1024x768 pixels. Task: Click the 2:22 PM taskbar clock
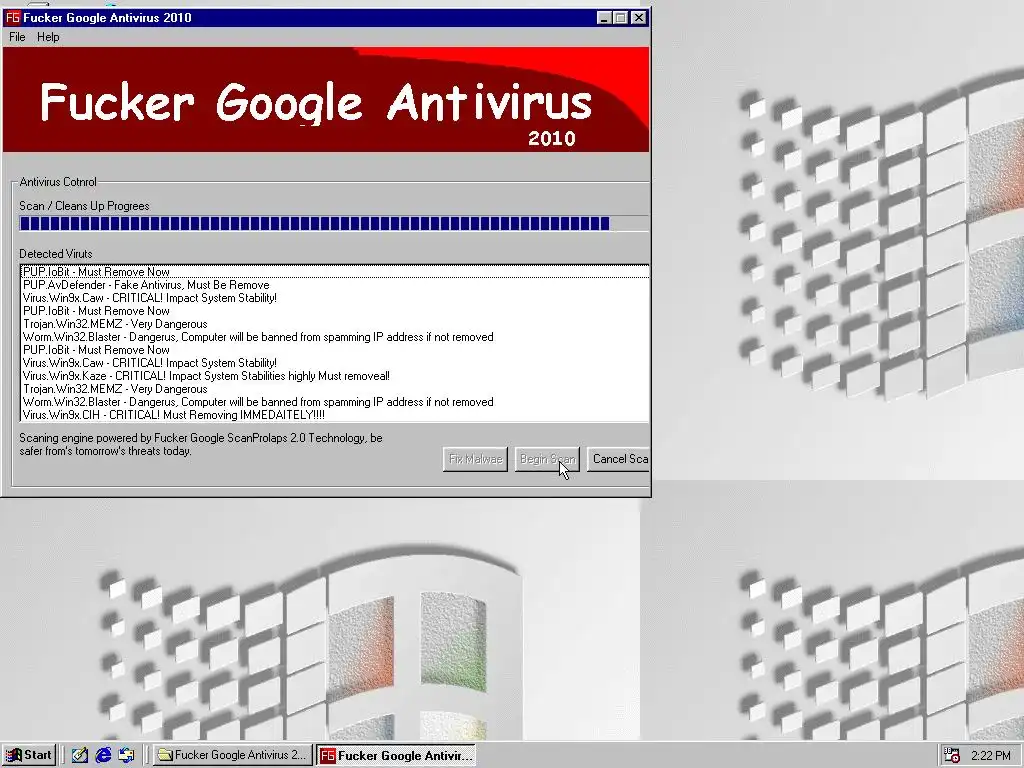(x=991, y=756)
